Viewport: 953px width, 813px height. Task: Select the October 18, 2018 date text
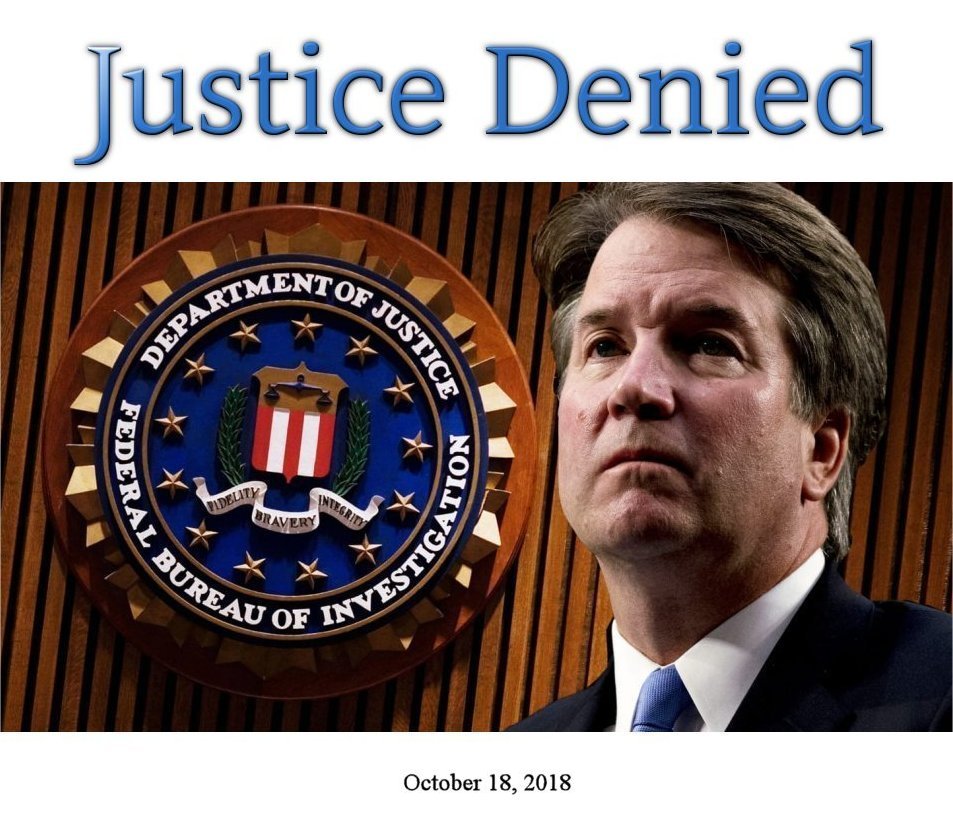click(x=487, y=781)
